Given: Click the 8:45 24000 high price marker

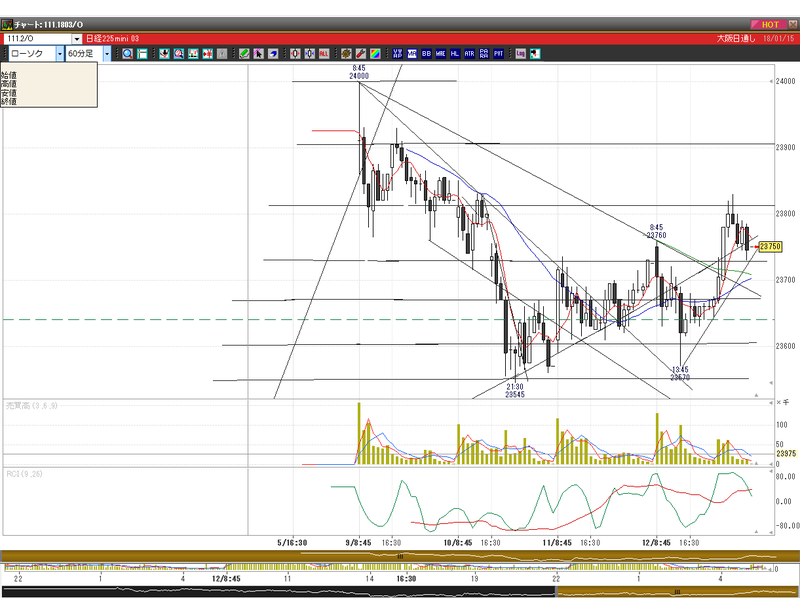Looking at the screenshot, I should tap(359, 72).
